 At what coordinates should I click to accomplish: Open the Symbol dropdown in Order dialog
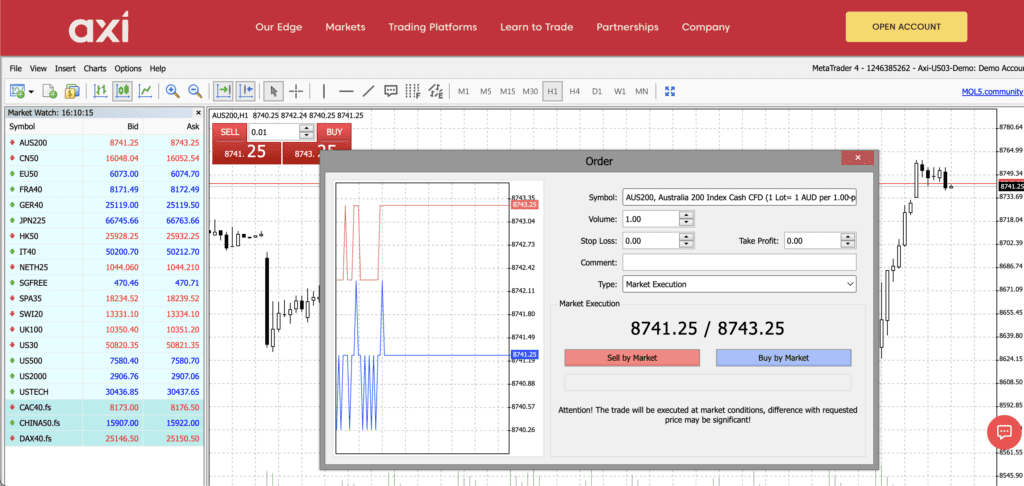click(739, 197)
